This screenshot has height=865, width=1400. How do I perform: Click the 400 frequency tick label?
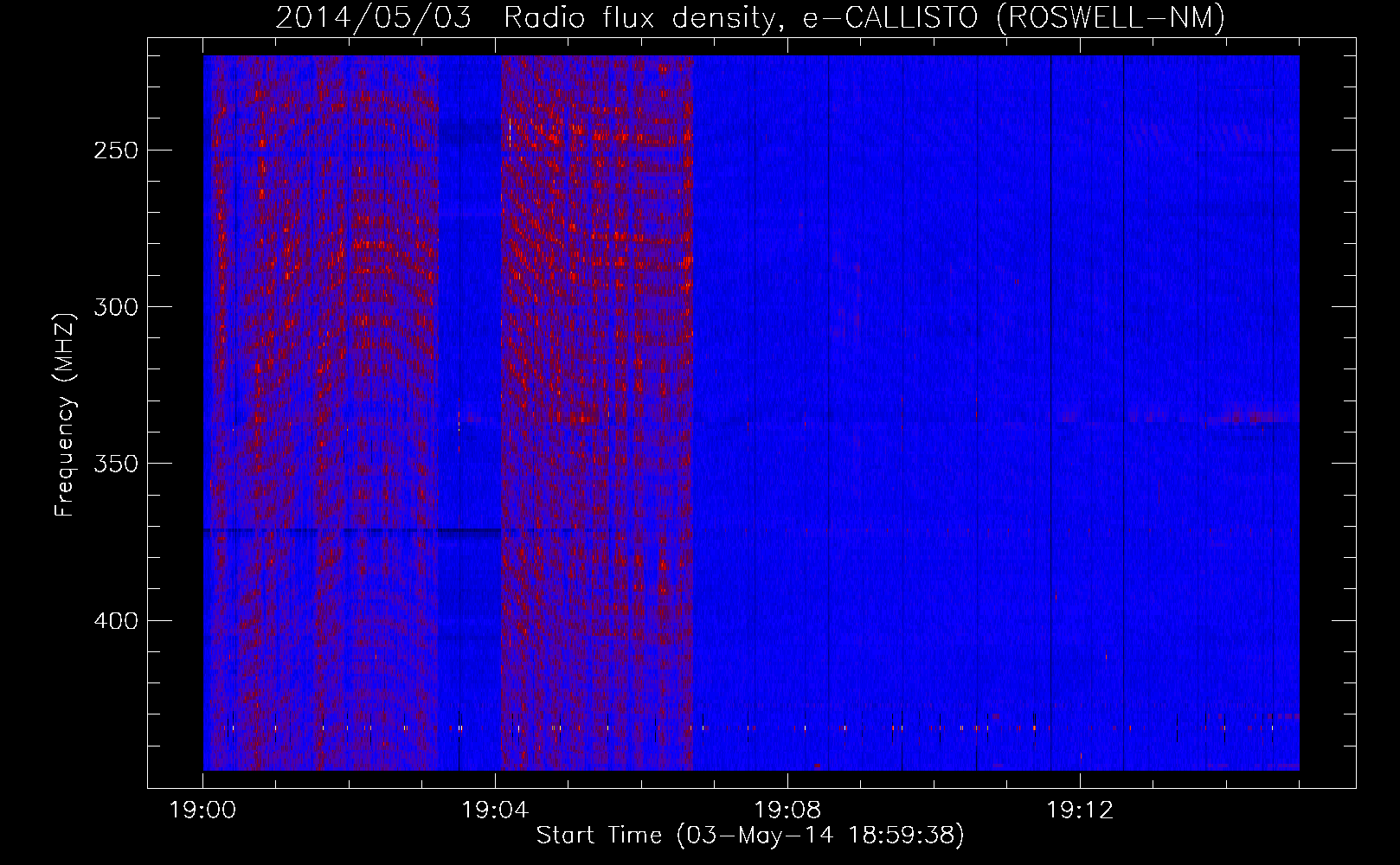(117, 621)
